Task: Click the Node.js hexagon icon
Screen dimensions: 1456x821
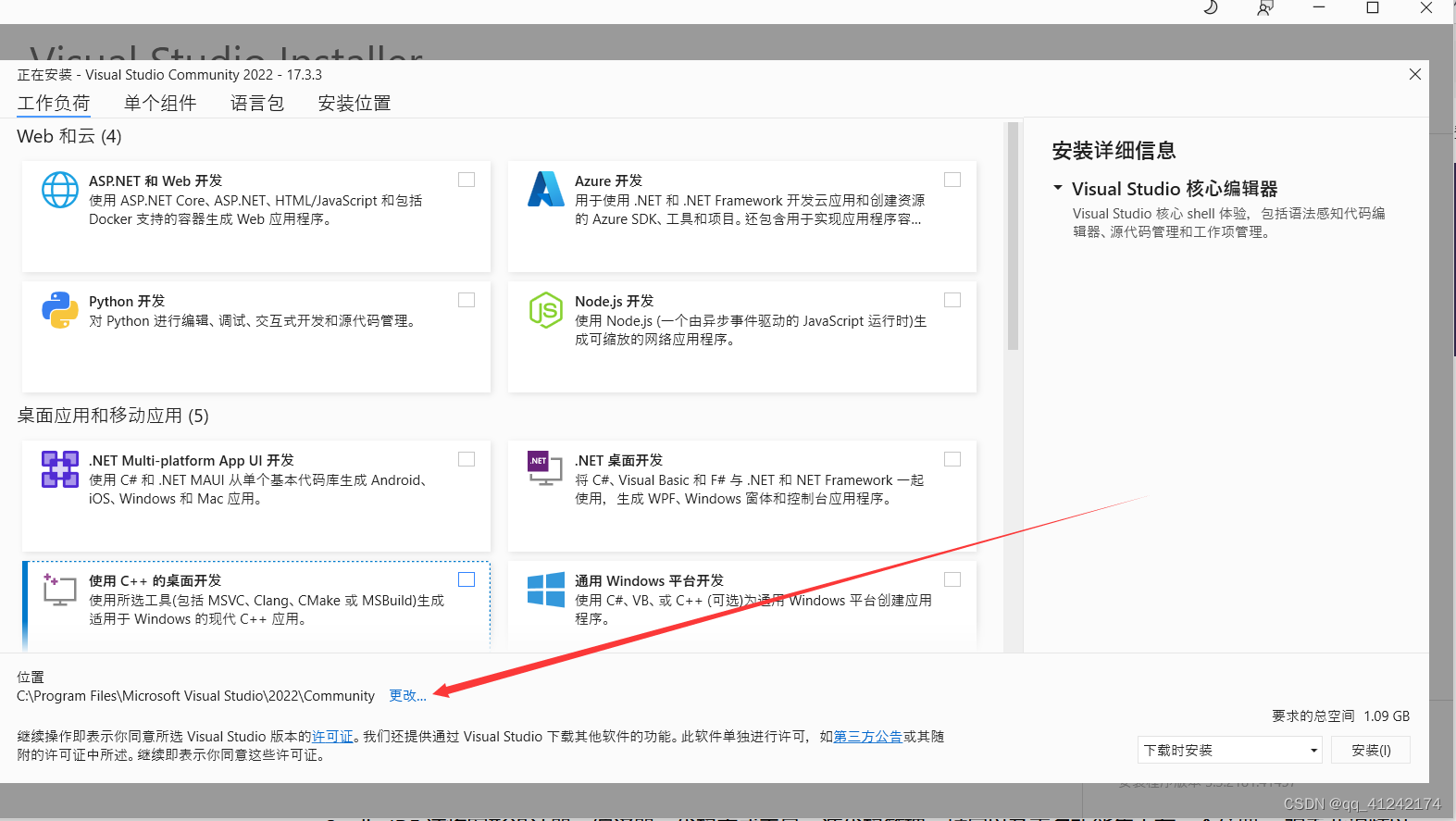Action: 546,310
